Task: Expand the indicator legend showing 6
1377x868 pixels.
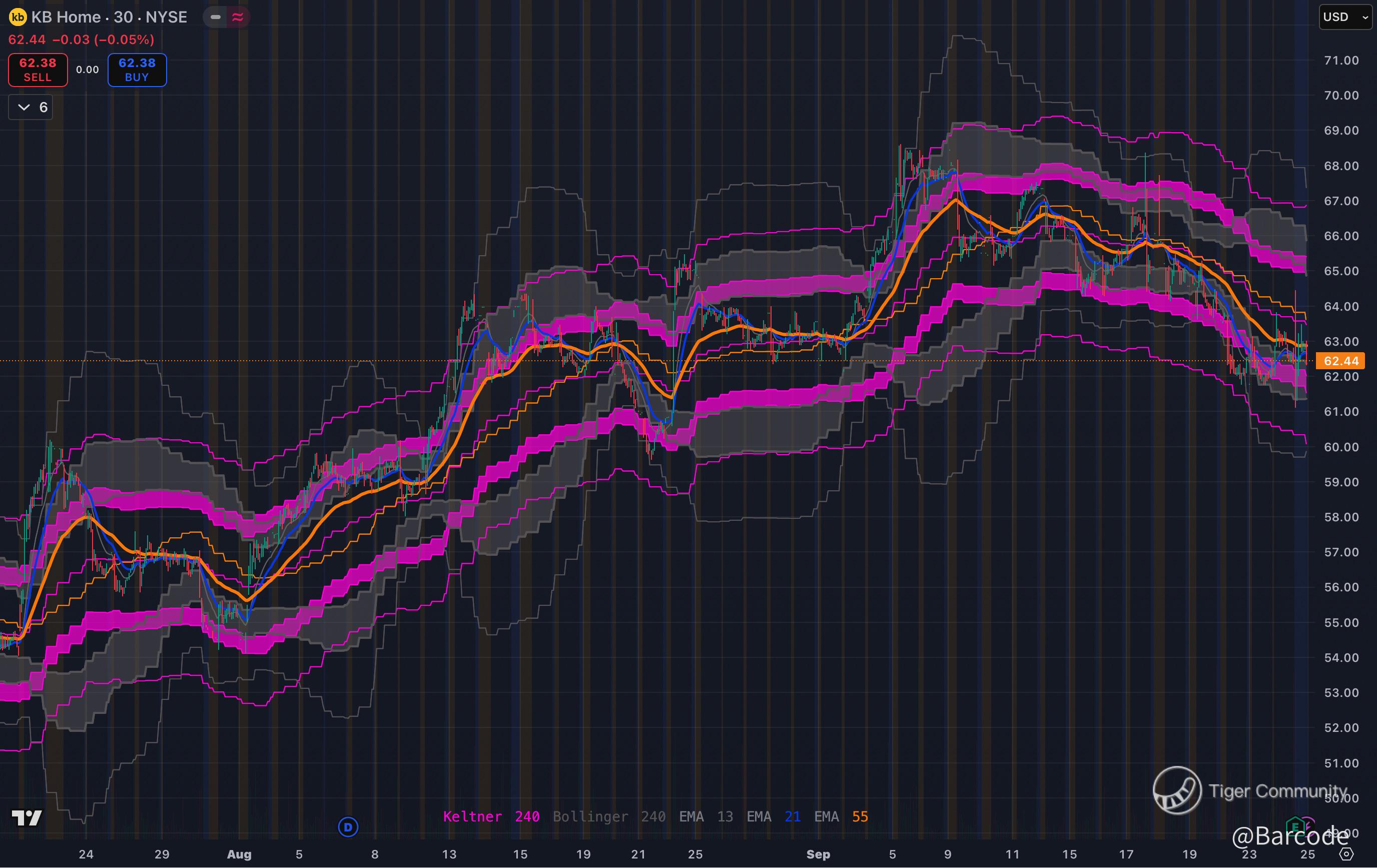Action: tap(31, 108)
